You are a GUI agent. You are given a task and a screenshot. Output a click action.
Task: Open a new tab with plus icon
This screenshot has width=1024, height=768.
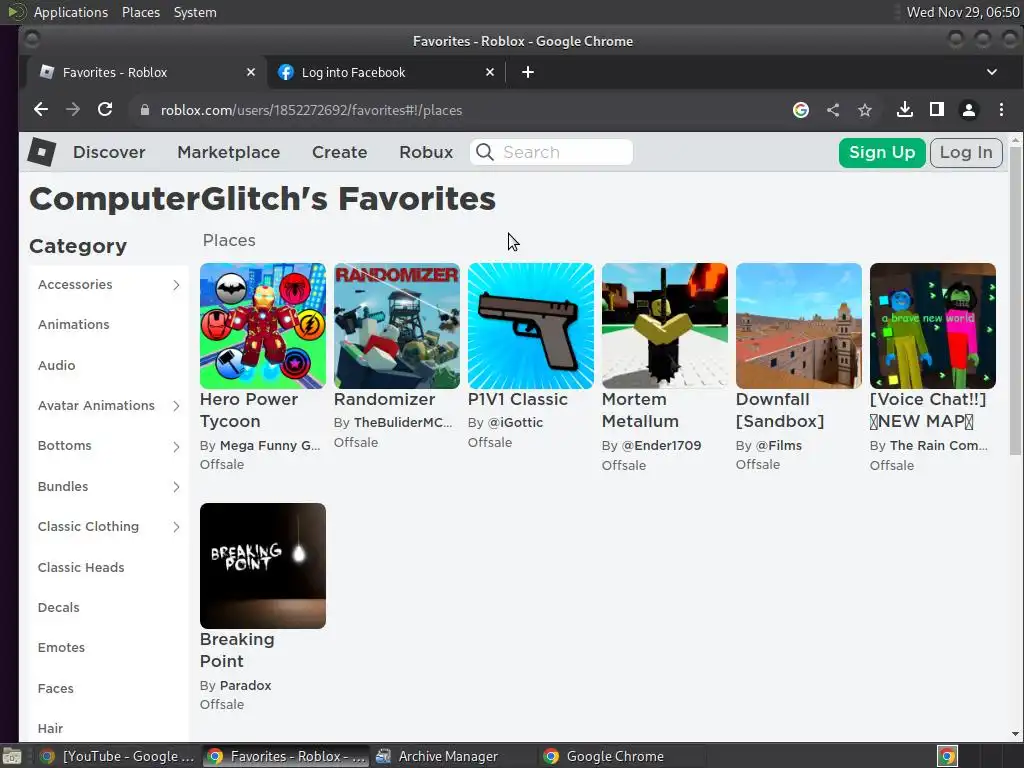(528, 72)
